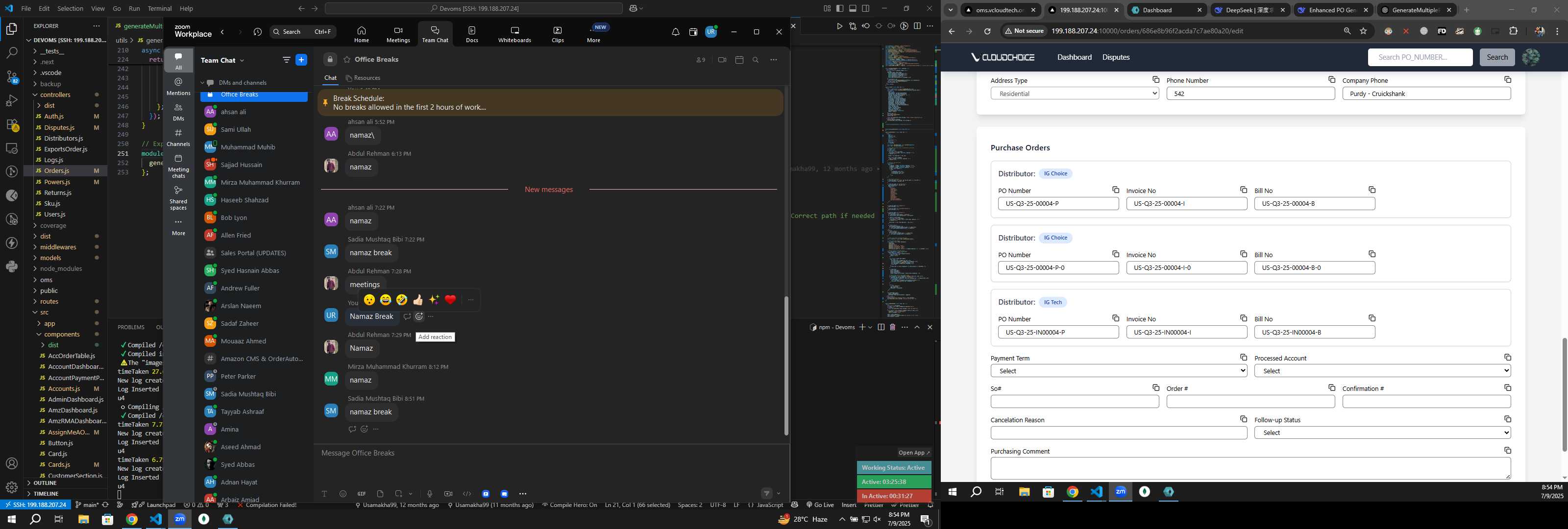
Task: Copy the first PO Number value
Action: tap(1115, 190)
